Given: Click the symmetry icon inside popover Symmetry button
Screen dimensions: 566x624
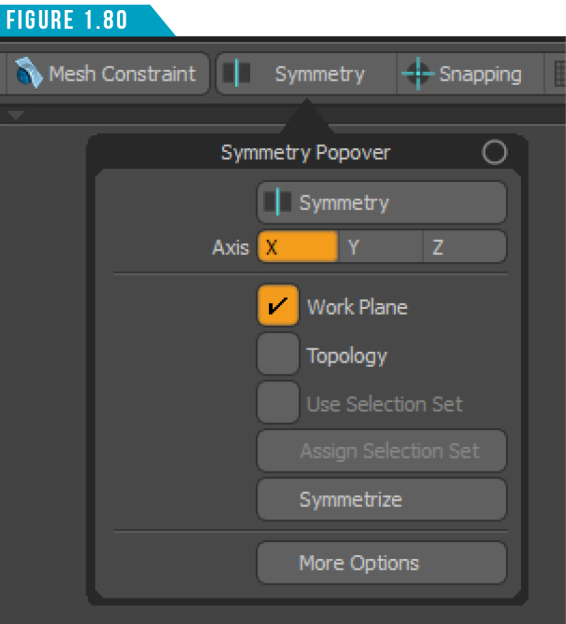Looking at the screenshot, I should [x=277, y=202].
